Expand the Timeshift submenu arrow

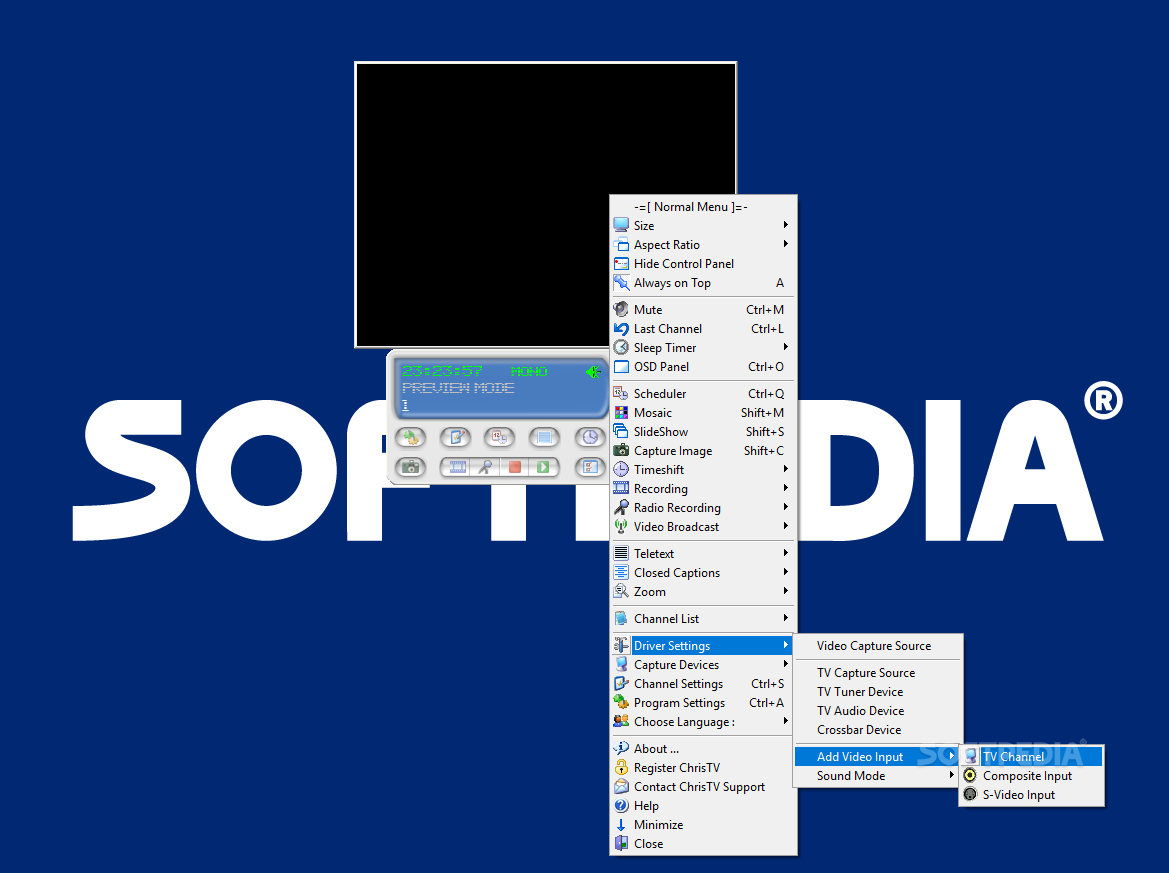786,469
